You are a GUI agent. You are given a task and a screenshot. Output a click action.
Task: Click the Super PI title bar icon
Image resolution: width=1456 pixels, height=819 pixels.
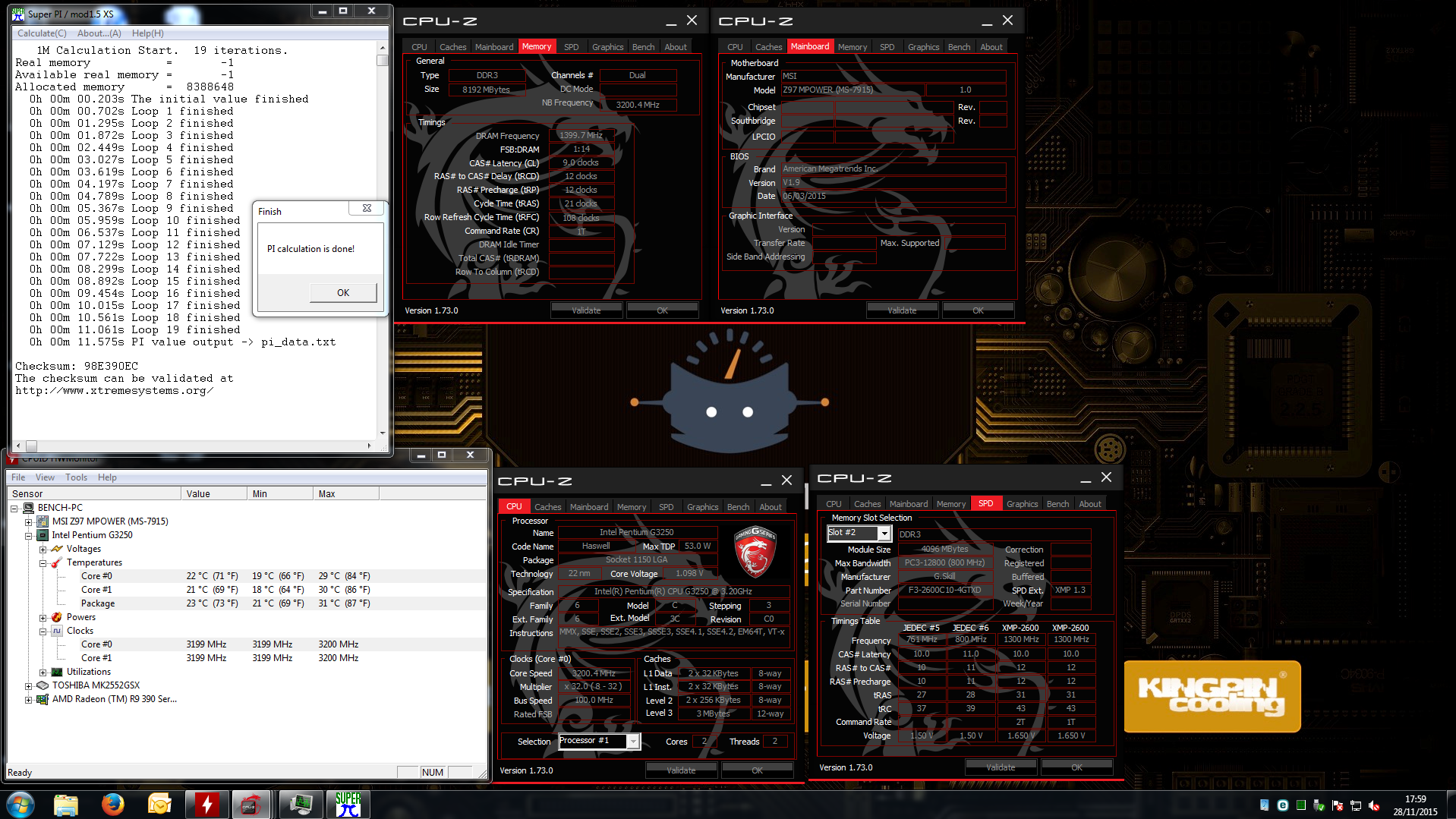coord(18,14)
